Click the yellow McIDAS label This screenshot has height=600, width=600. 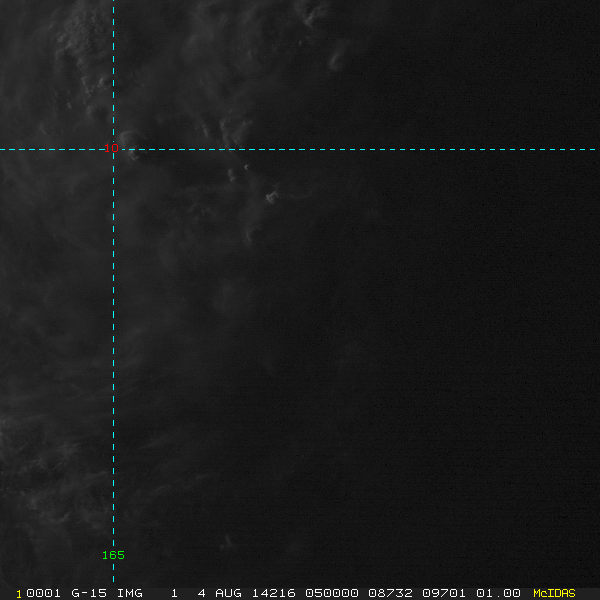click(x=554, y=593)
